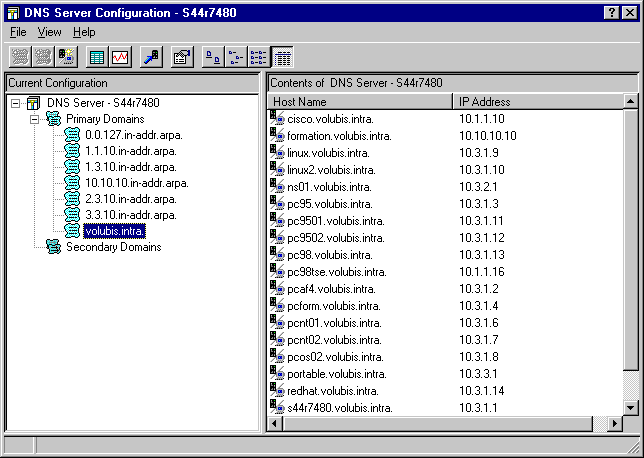Select the details view toolbar button
Image resolution: width=644 pixels, height=458 pixels.
click(x=282, y=57)
